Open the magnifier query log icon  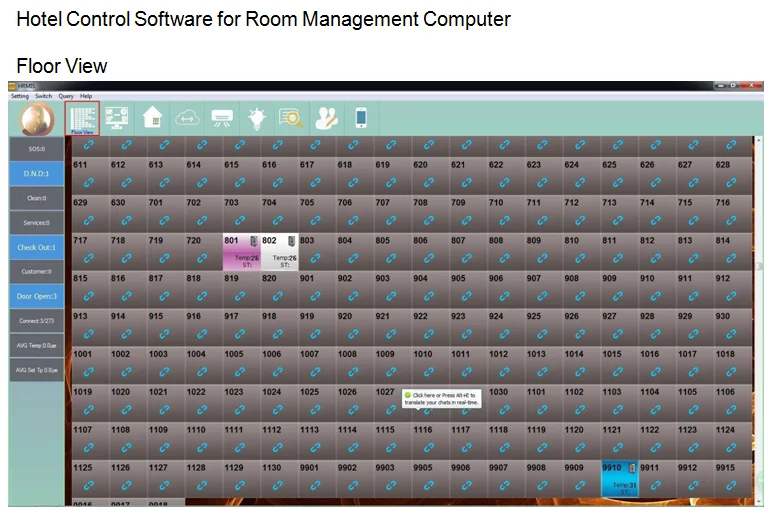pos(291,118)
